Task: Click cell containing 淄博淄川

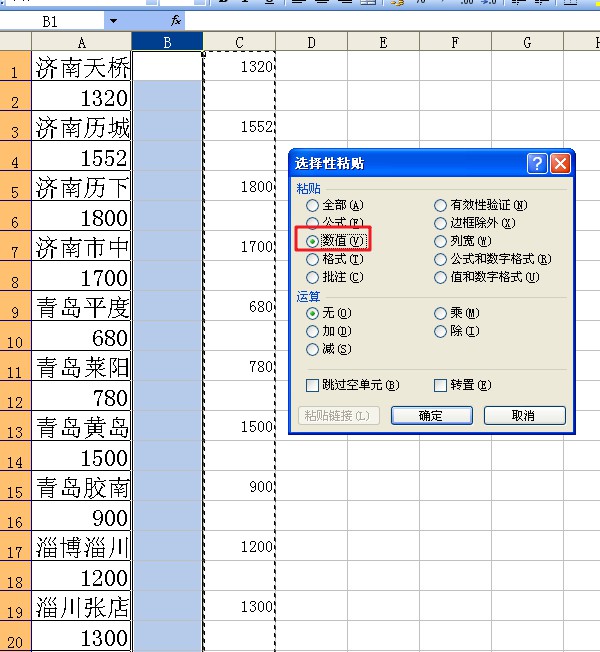Action: (x=81, y=546)
